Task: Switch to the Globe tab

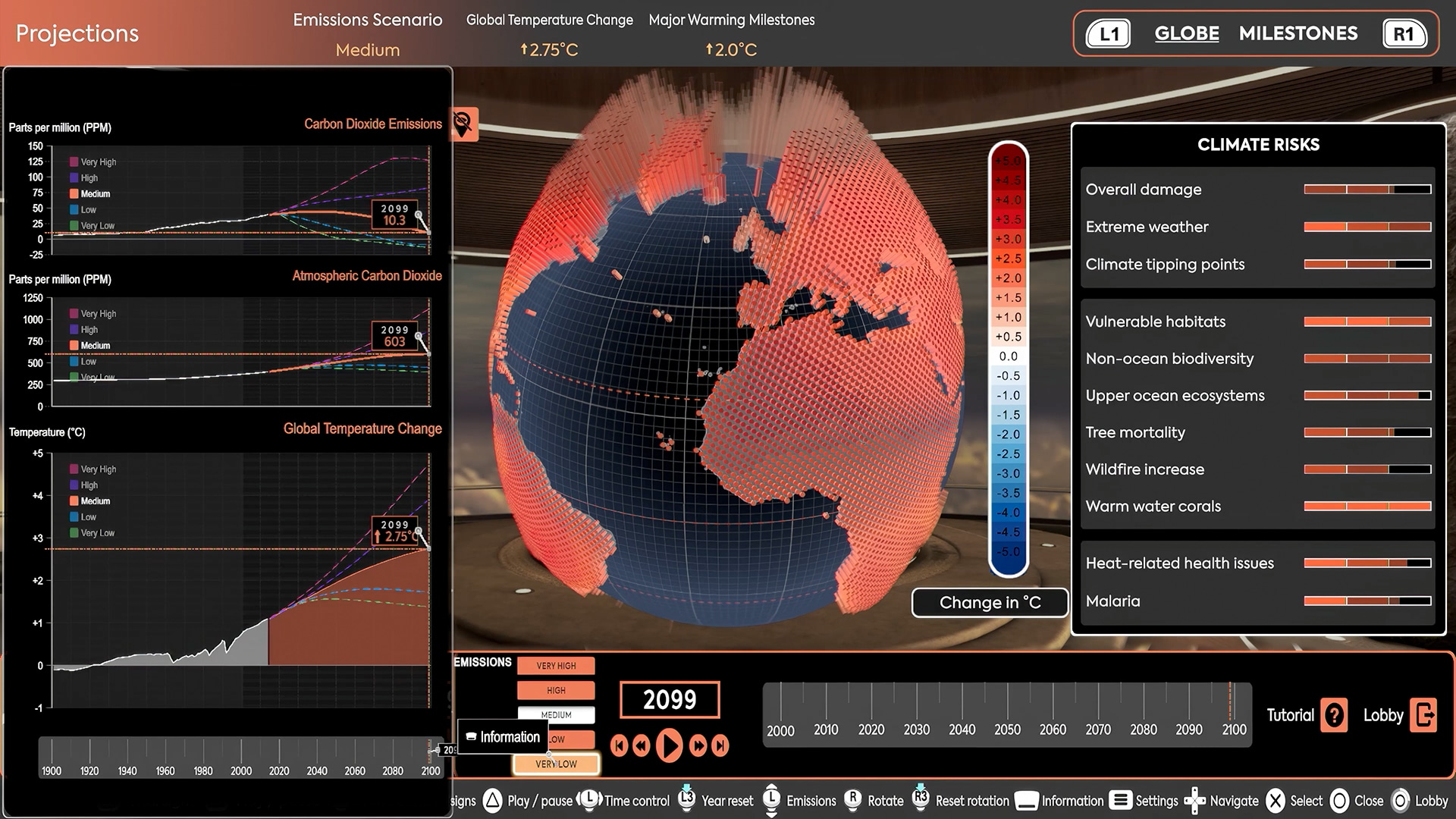Action: click(x=1186, y=33)
